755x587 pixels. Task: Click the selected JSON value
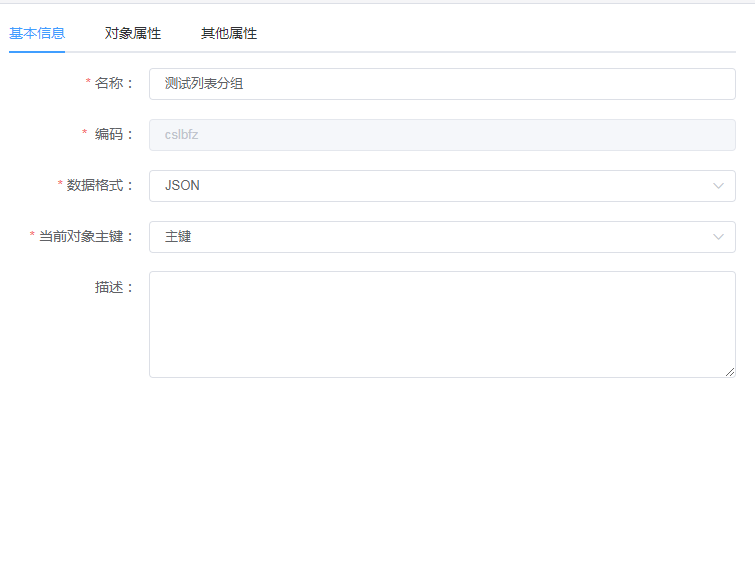pyautogui.click(x=182, y=186)
